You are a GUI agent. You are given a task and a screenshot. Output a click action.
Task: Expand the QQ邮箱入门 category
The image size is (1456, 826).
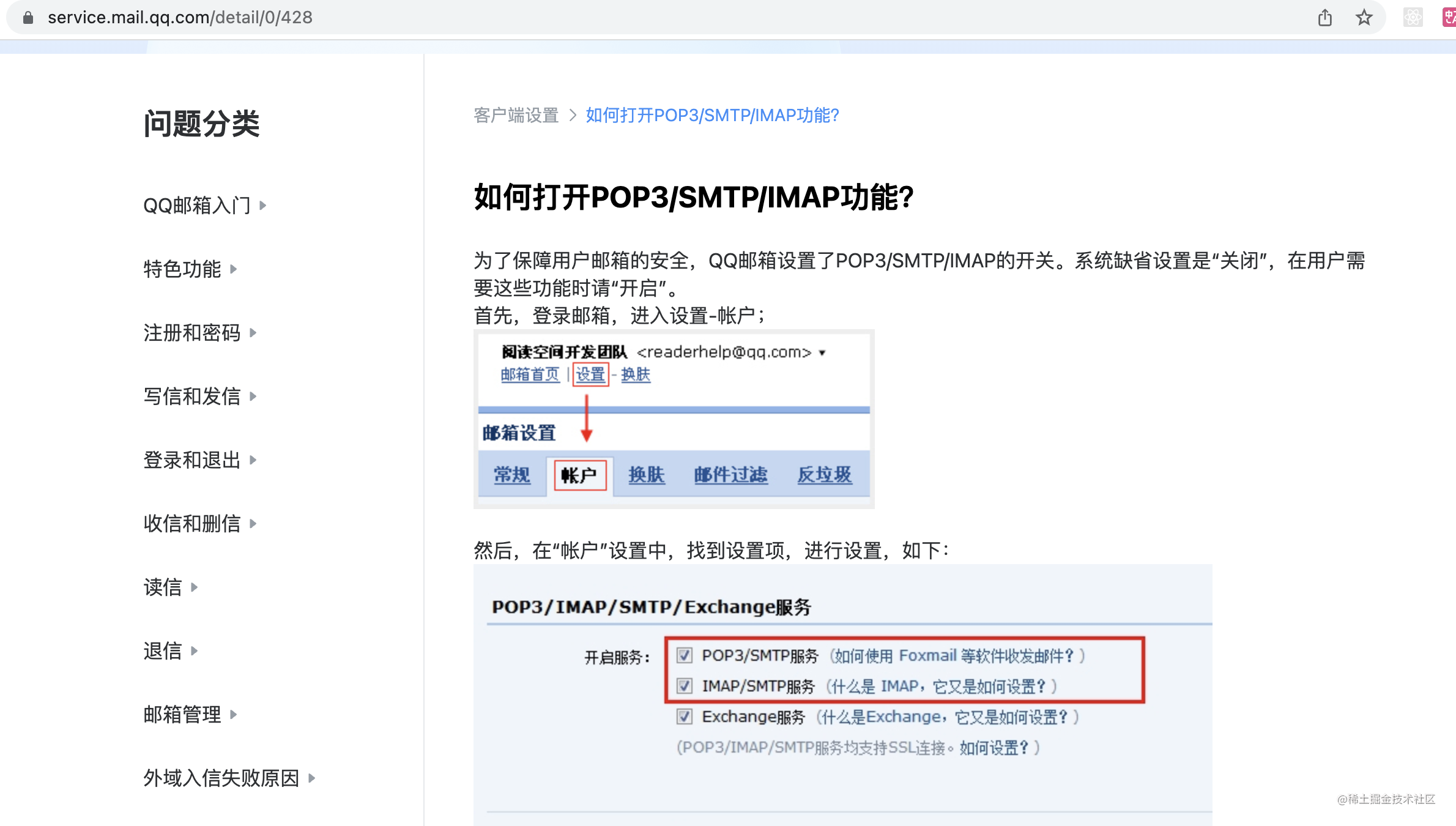[204, 206]
